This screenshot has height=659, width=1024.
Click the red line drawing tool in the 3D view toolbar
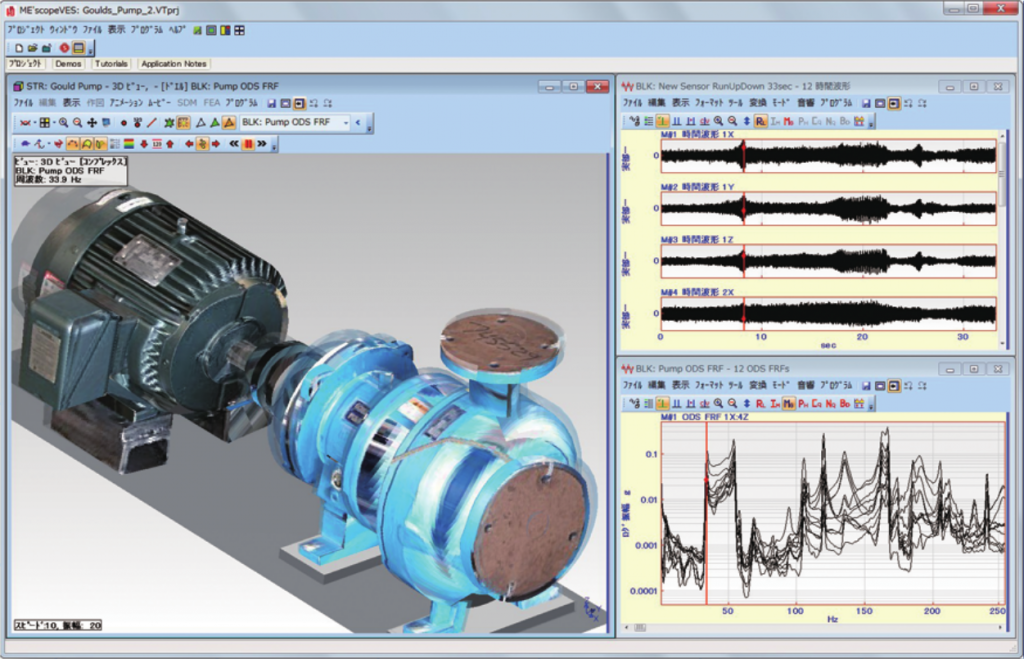[x=152, y=122]
